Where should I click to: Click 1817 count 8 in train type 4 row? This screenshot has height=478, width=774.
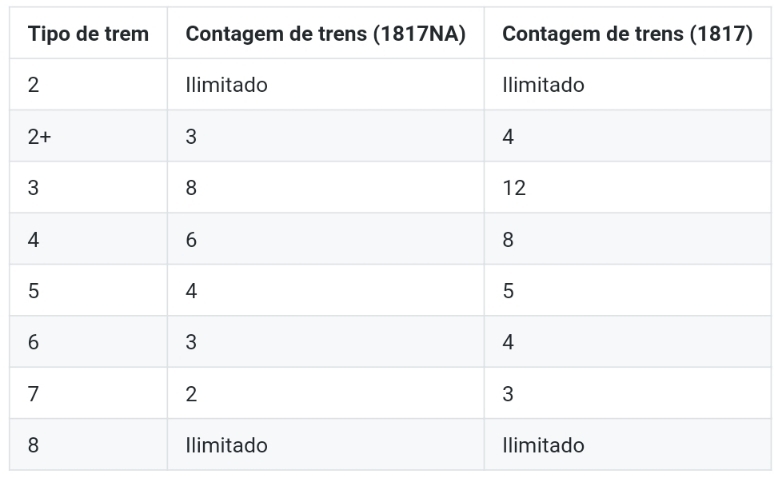tap(508, 240)
